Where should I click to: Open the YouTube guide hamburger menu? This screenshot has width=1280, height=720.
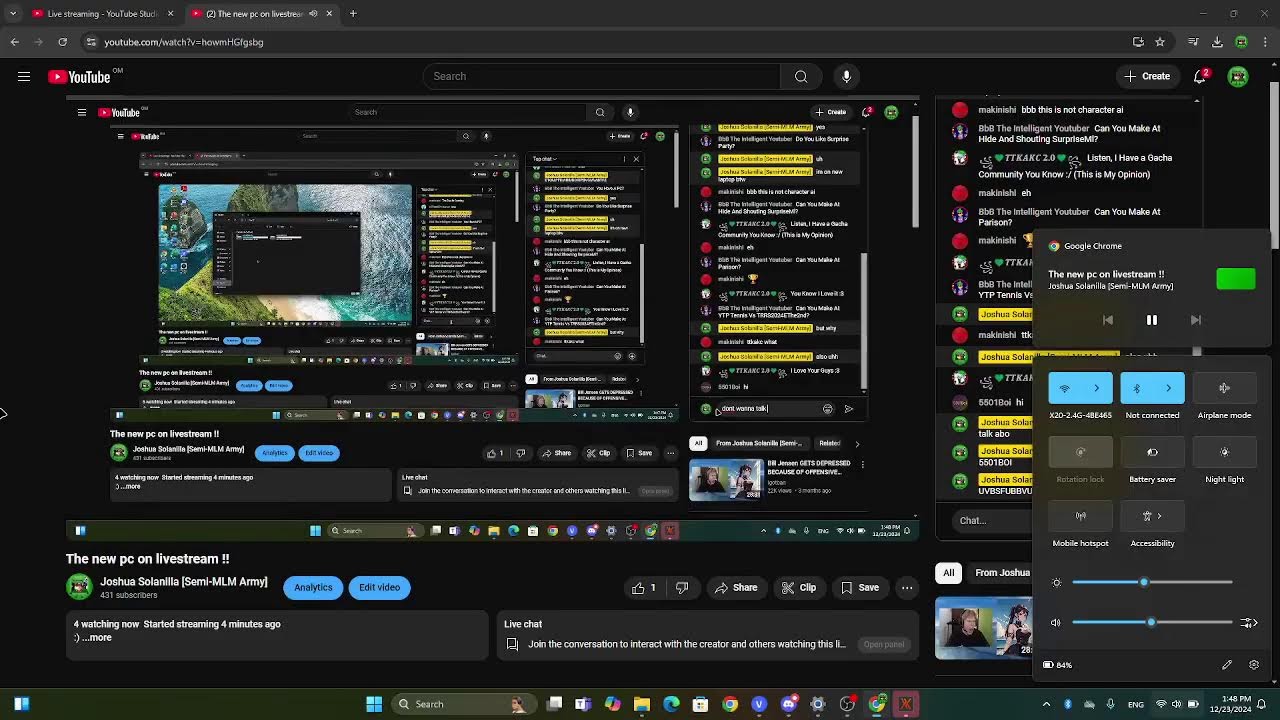click(x=24, y=76)
